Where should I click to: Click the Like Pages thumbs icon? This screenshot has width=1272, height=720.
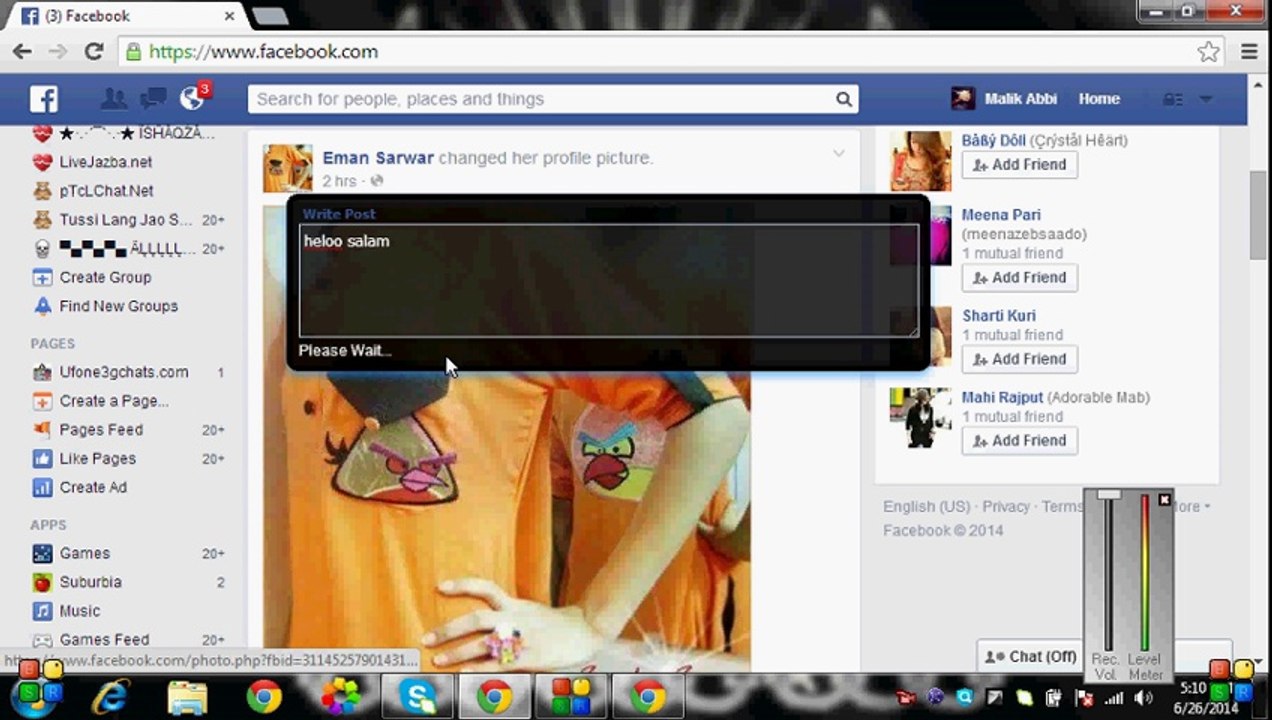pos(42,458)
